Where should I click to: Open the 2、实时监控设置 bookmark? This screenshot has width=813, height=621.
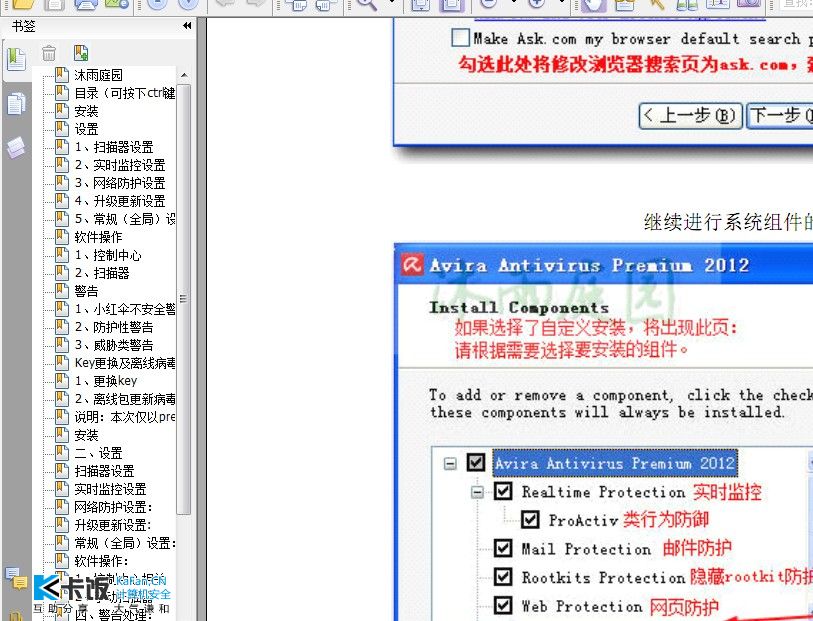(120, 165)
